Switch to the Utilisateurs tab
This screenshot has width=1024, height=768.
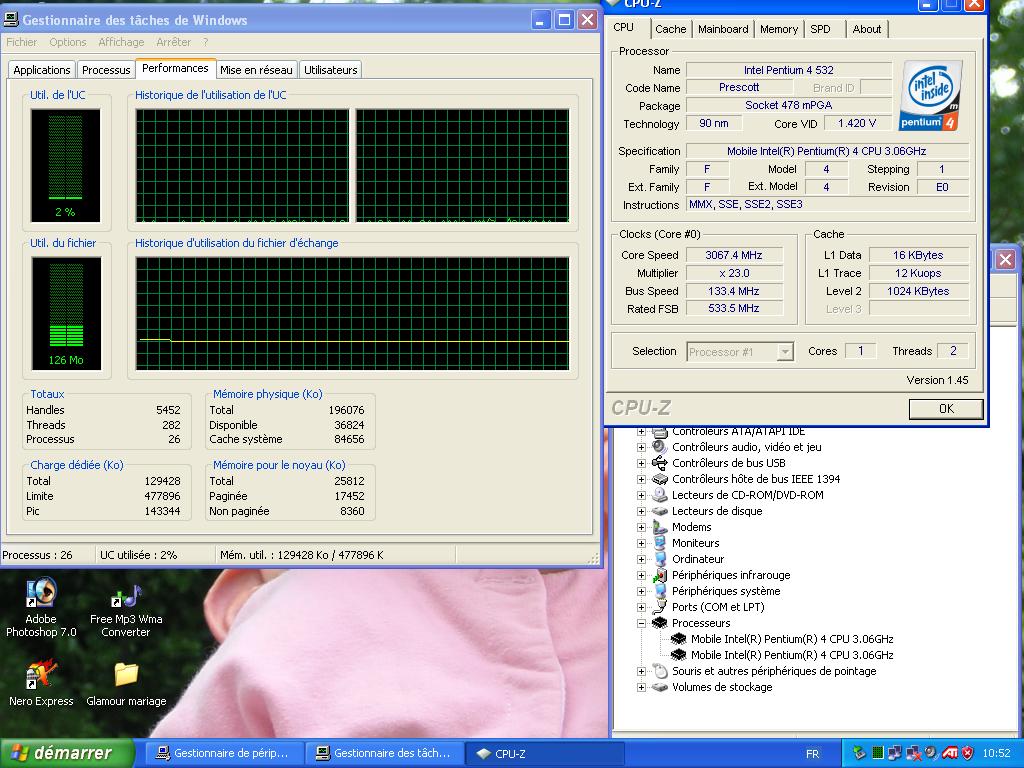click(x=330, y=70)
